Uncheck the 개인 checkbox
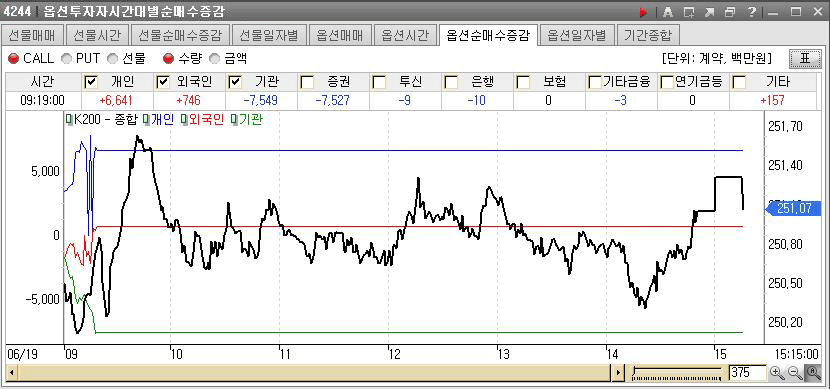Screen dimensions: 830x389 point(91,82)
